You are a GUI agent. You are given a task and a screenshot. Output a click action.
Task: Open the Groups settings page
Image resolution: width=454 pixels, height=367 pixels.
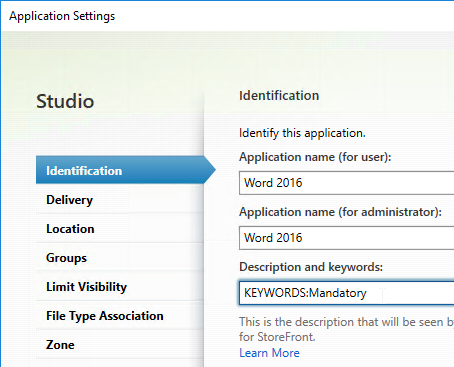[120, 258]
